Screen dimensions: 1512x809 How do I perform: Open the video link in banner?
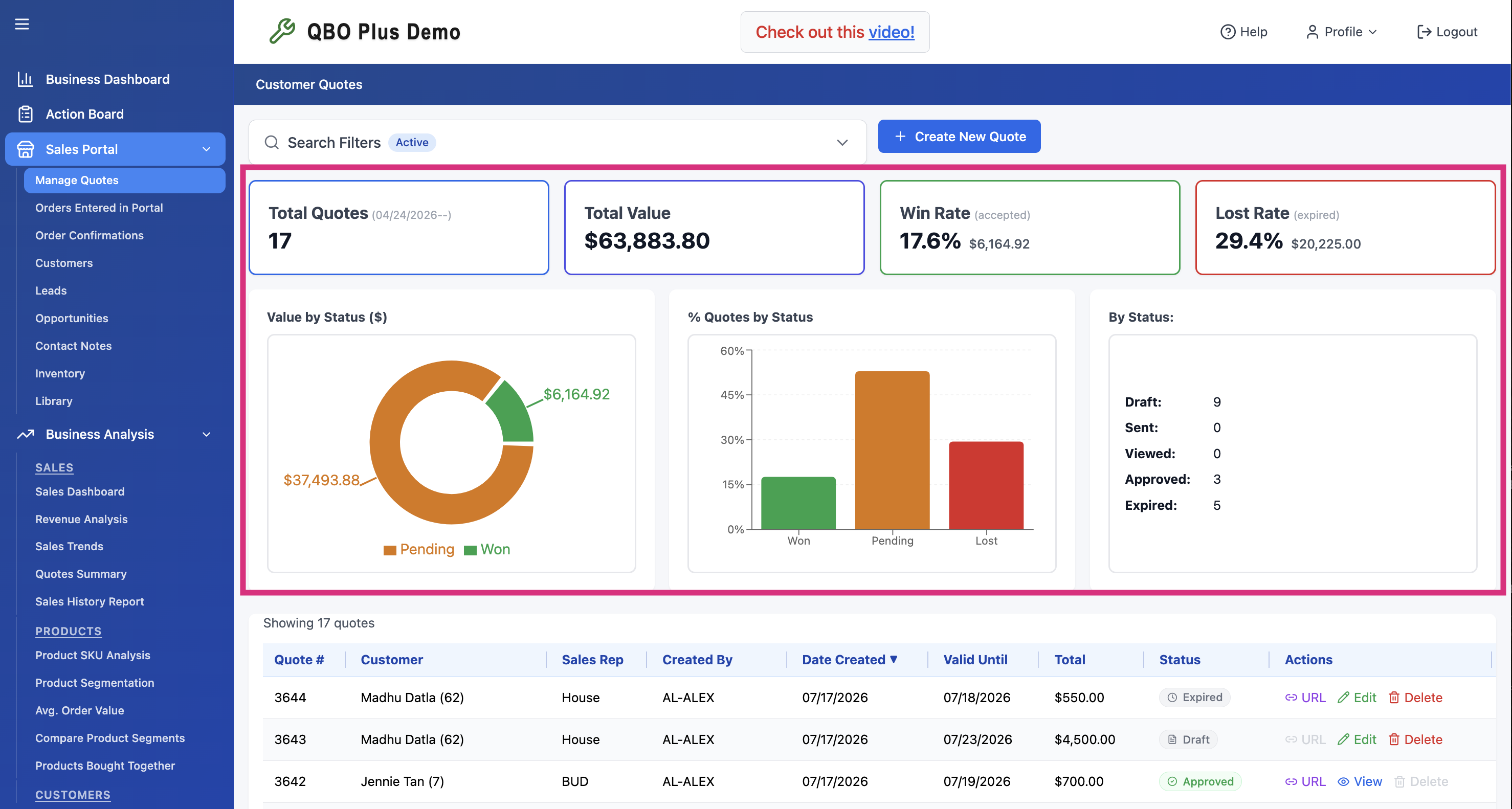pyautogui.click(x=891, y=32)
